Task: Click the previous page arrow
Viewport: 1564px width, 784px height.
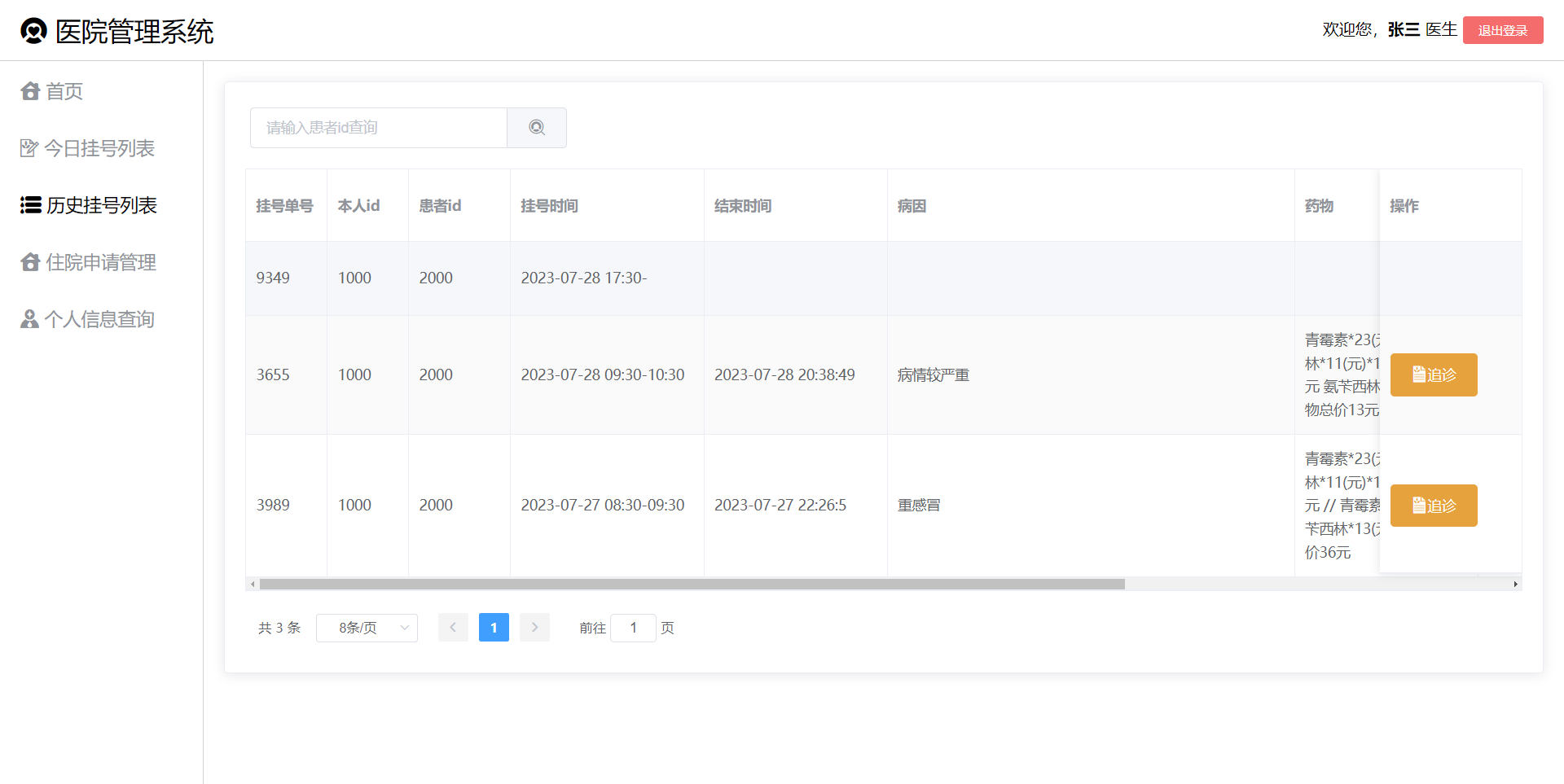Action: 453,628
